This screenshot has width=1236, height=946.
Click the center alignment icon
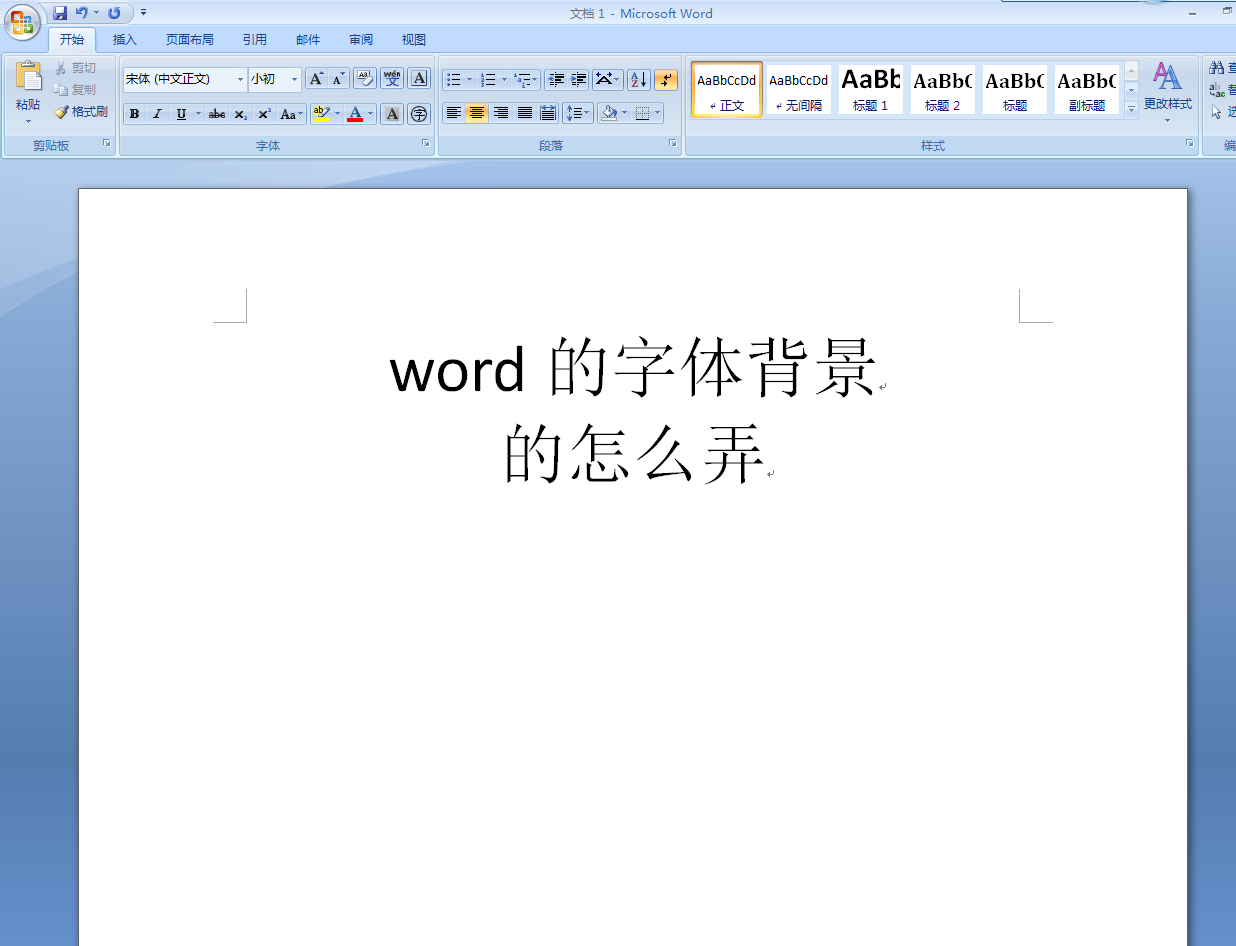click(477, 113)
